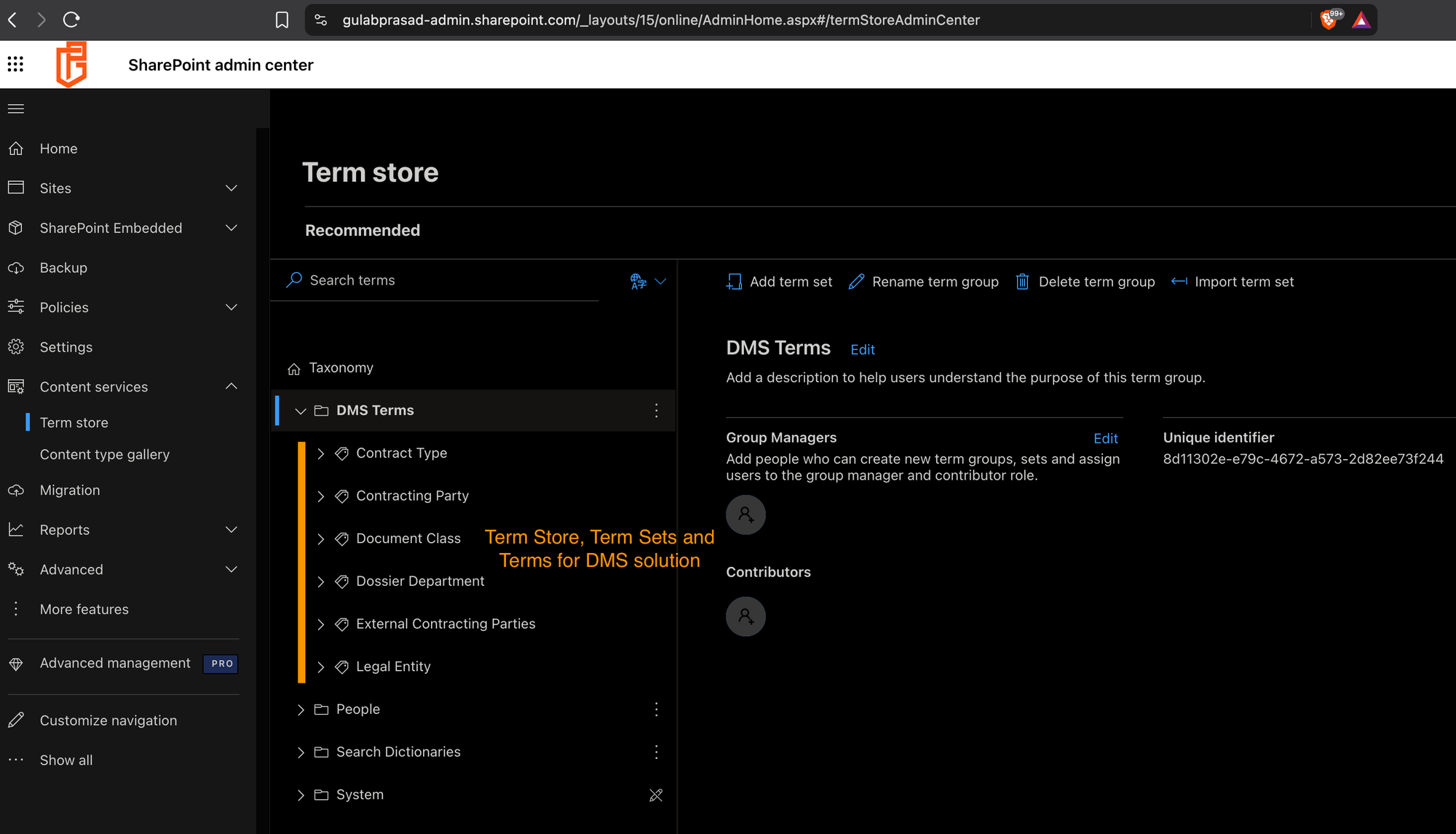The width and height of the screenshot is (1456, 834).
Task: Click Edit next to DMS Terms title
Action: point(863,349)
